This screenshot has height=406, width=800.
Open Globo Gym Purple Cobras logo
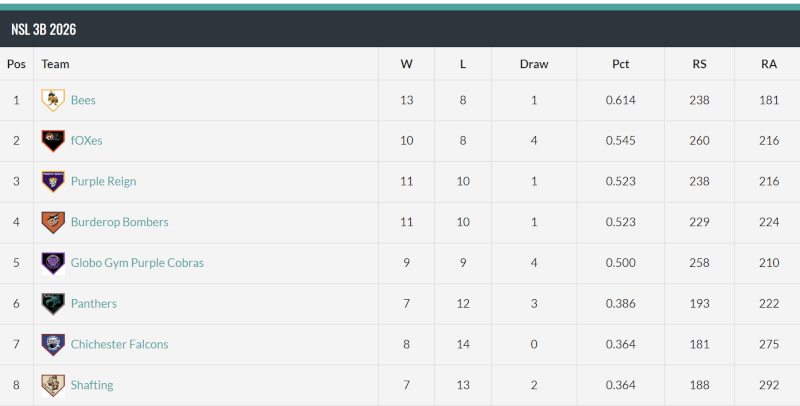pyautogui.click(x=53, y=263)
